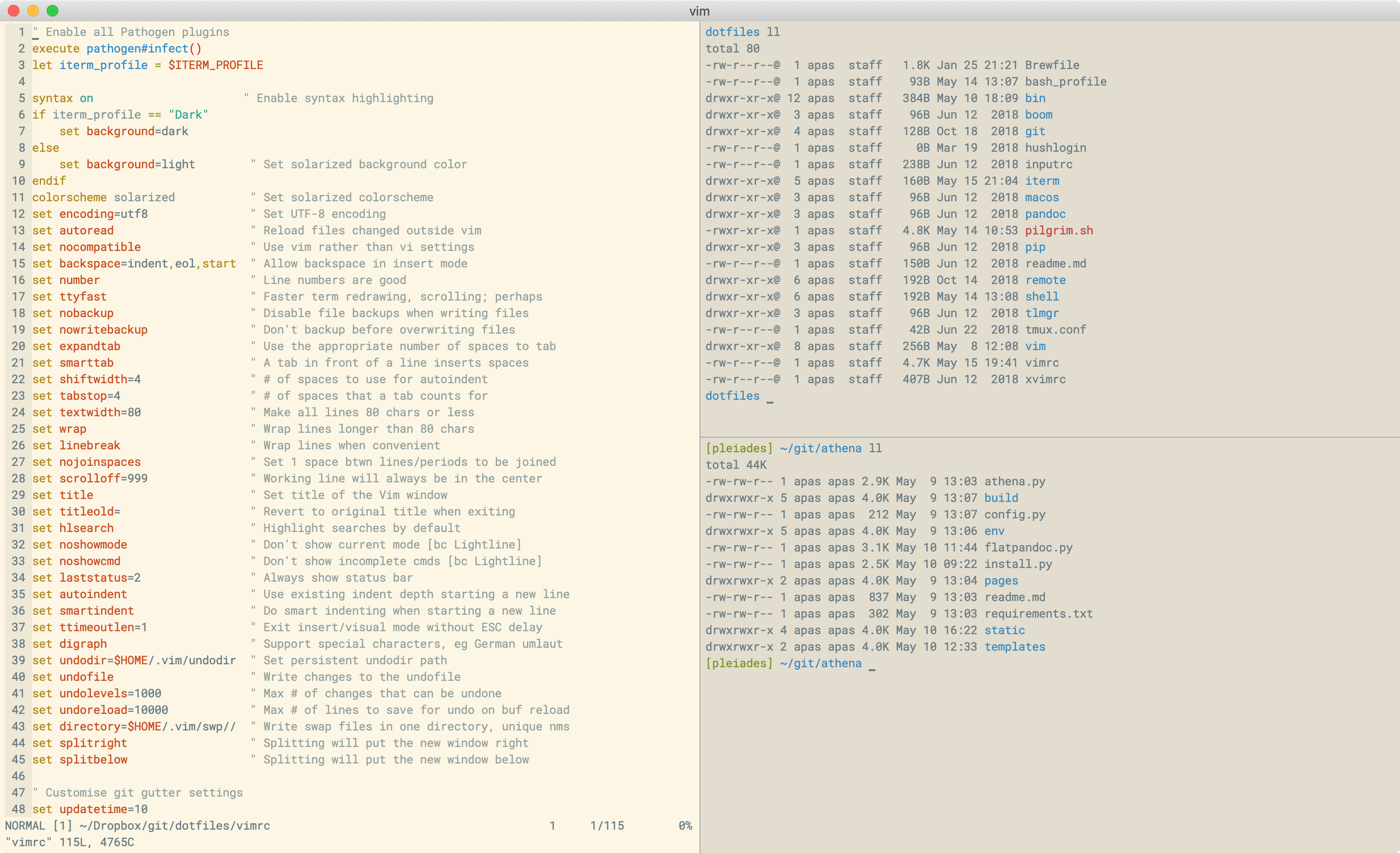Click line number 25 in the gutter
1400x853 pixels.
[x=18, y=429]
